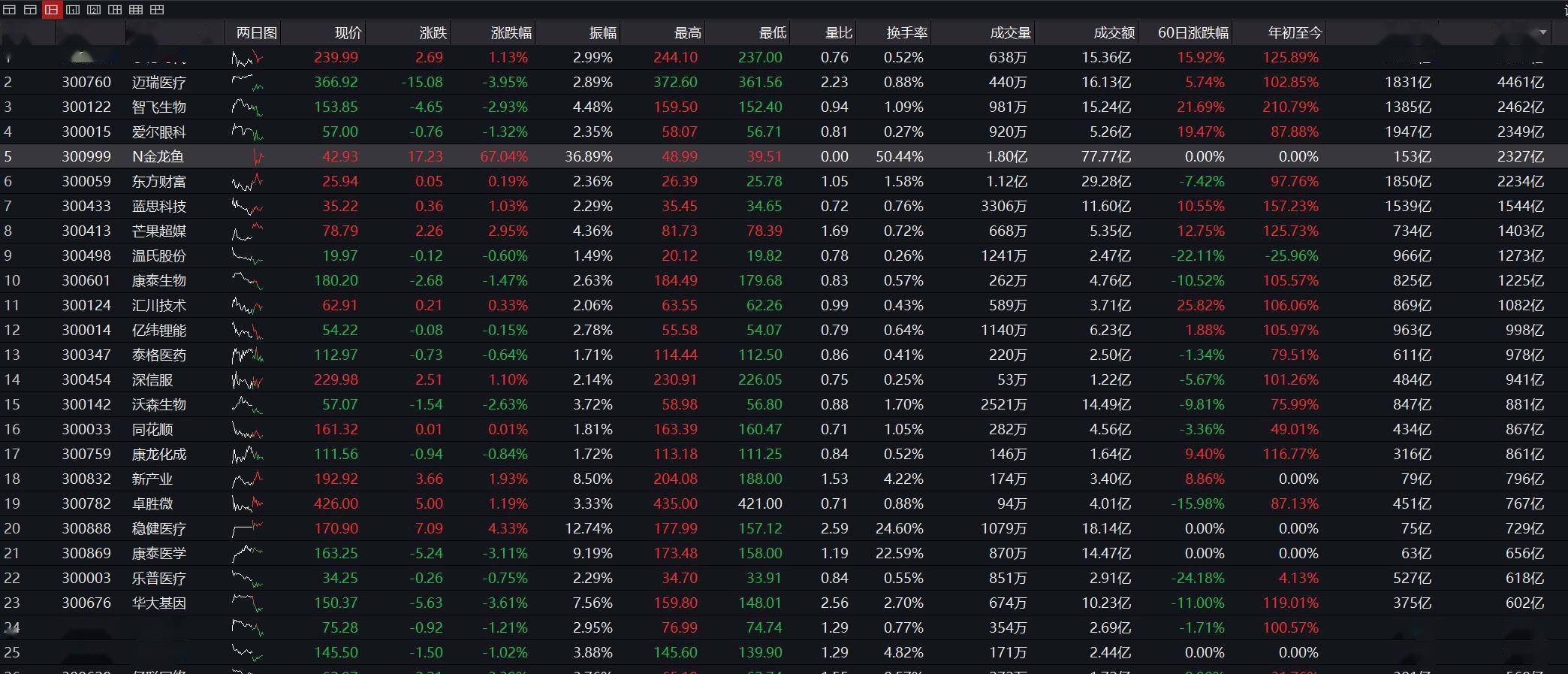The width and height of the screenshot is (1568, 674).
Task: Switch to the layout icon numbered 2
Action: 94,10
